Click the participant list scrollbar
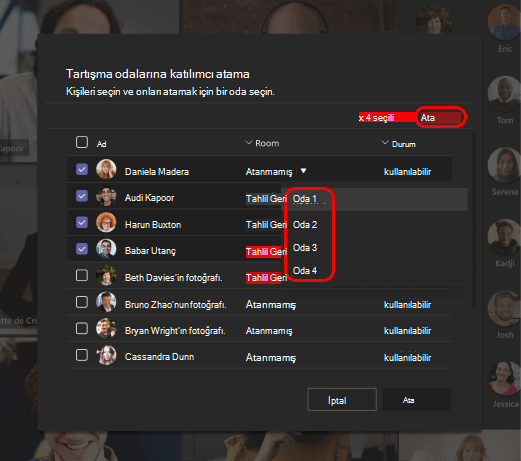 click(474, 219)
